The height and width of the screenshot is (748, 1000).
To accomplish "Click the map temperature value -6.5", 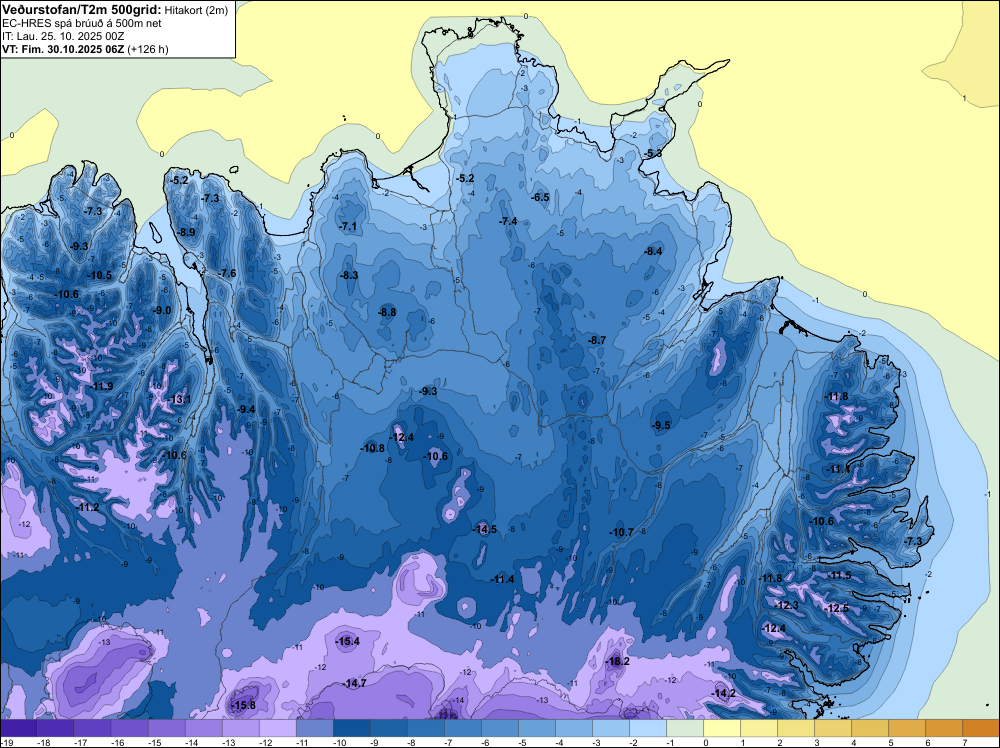I will point(540,198).
